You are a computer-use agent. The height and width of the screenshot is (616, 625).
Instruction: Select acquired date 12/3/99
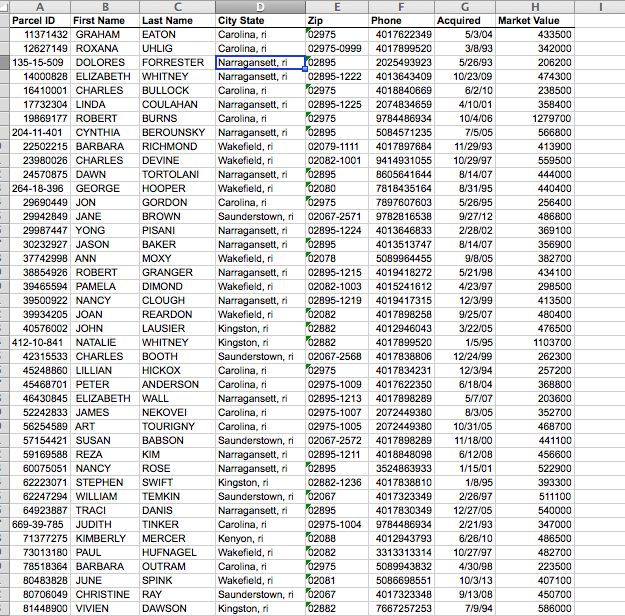(x=465, y=300)
